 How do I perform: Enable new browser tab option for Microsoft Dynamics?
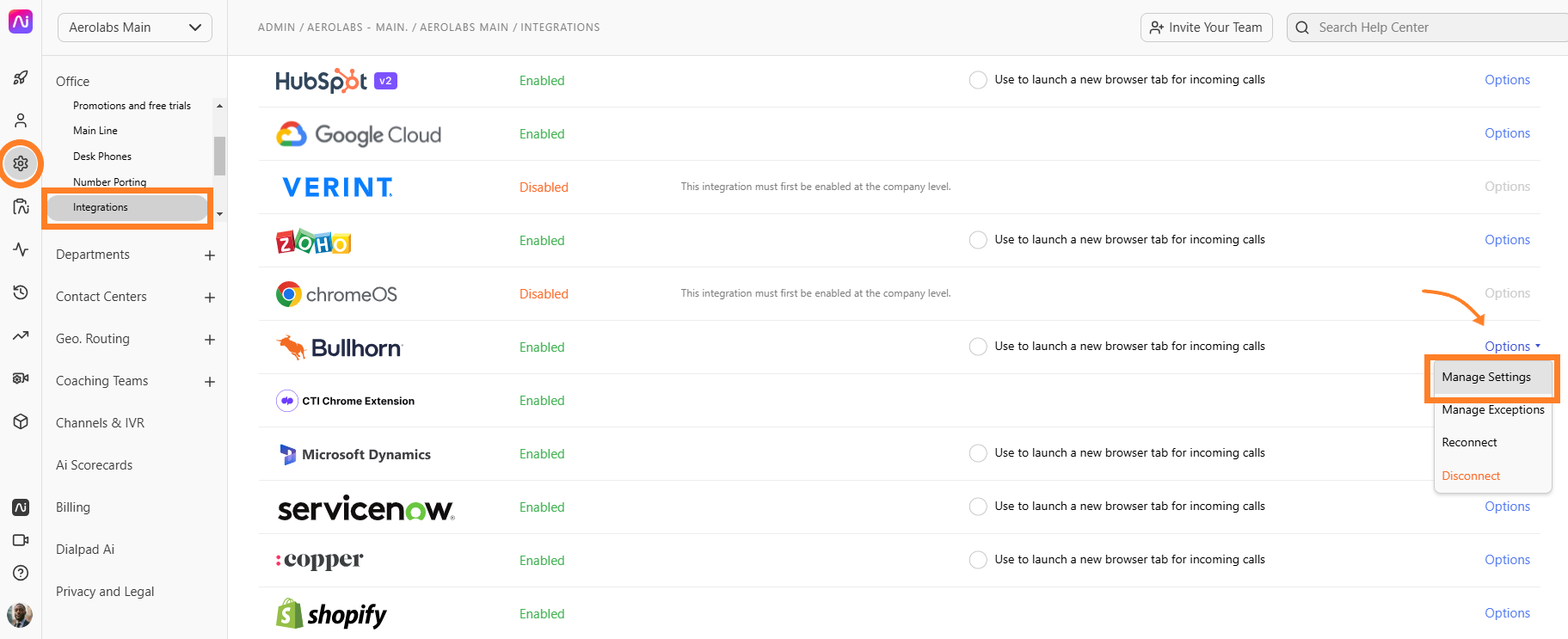(x=978, y=453)
